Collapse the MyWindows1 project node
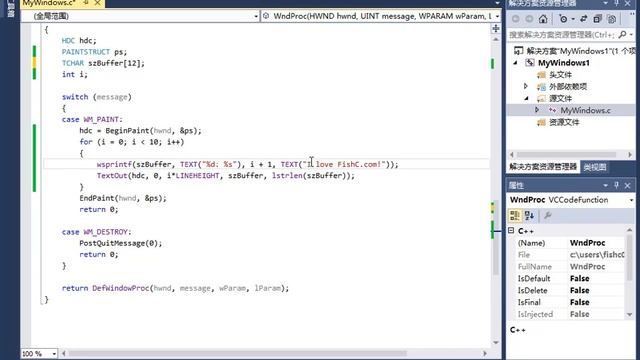The image size is (640, 360). coord(516,63)
